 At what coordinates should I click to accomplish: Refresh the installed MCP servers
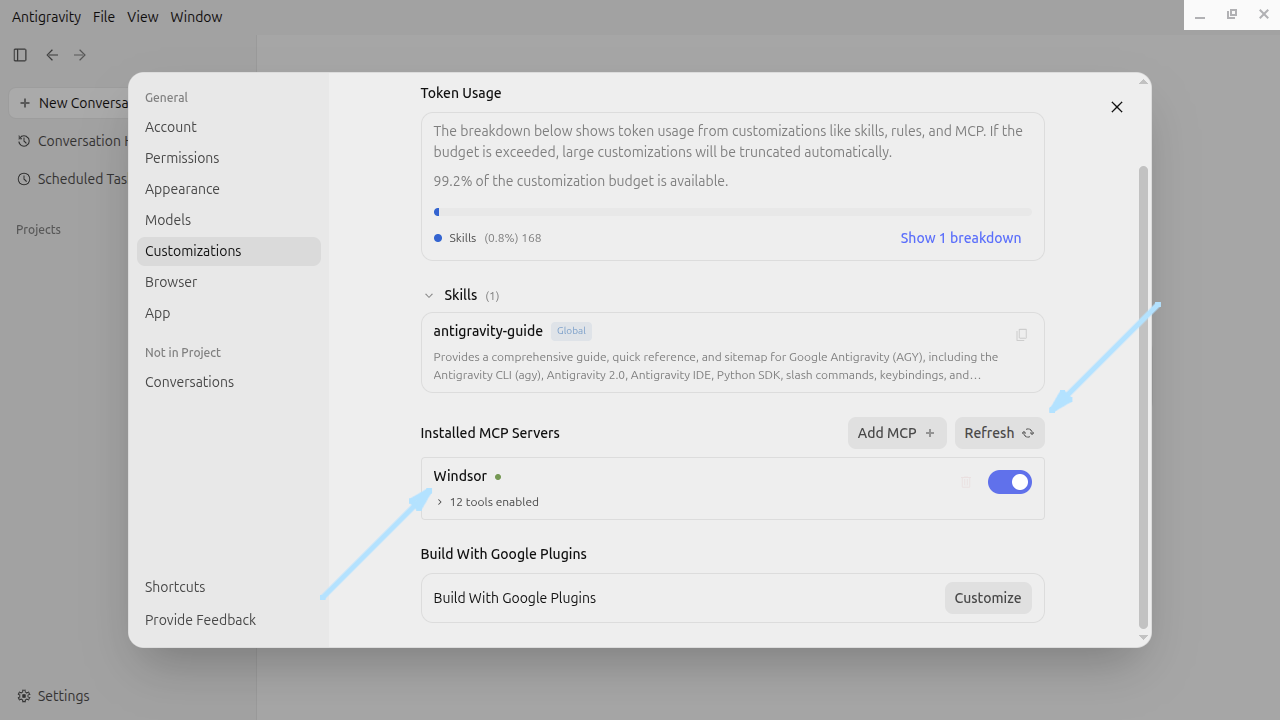[1000, 433]
